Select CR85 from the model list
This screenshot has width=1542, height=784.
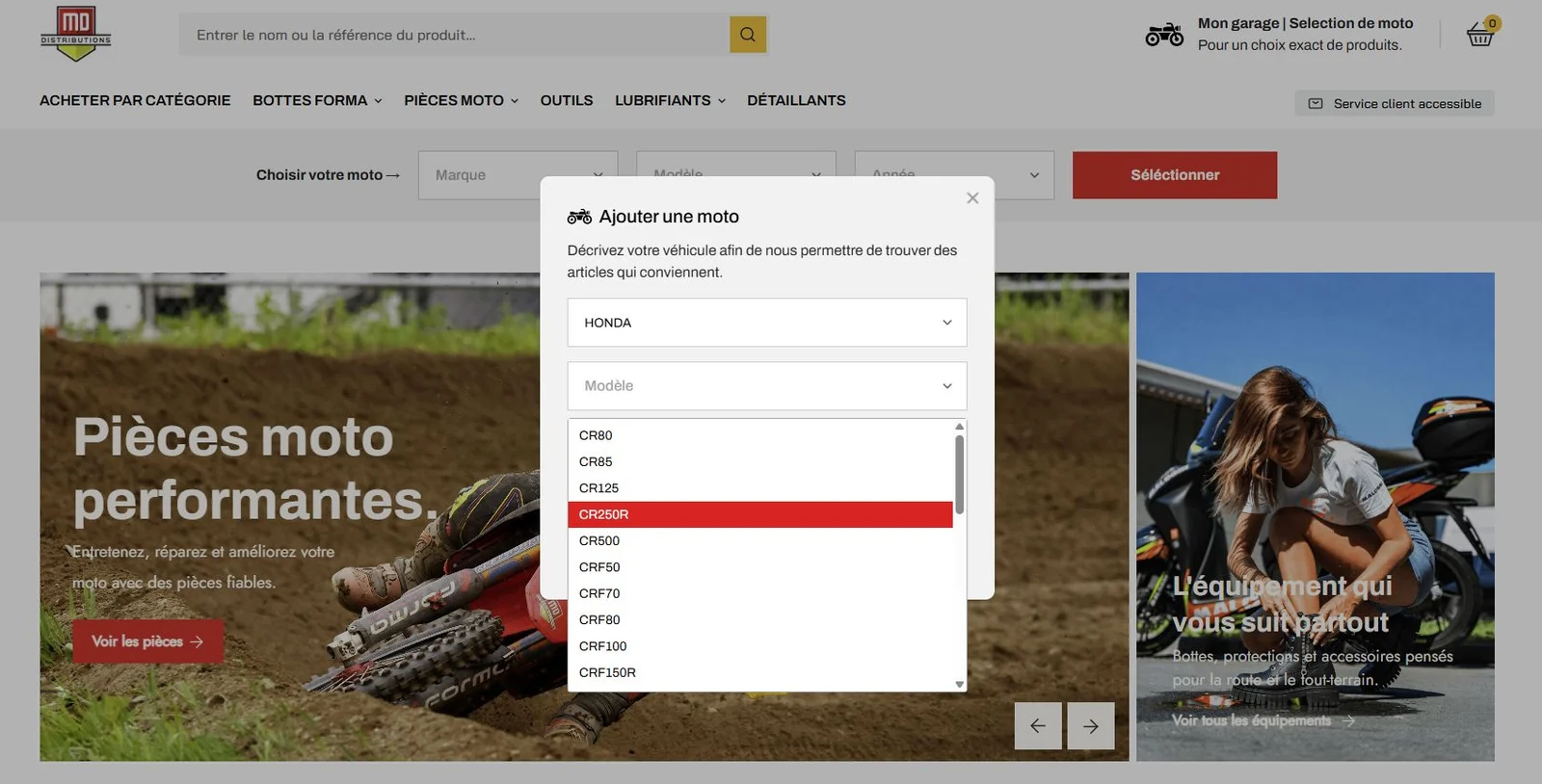760,462
